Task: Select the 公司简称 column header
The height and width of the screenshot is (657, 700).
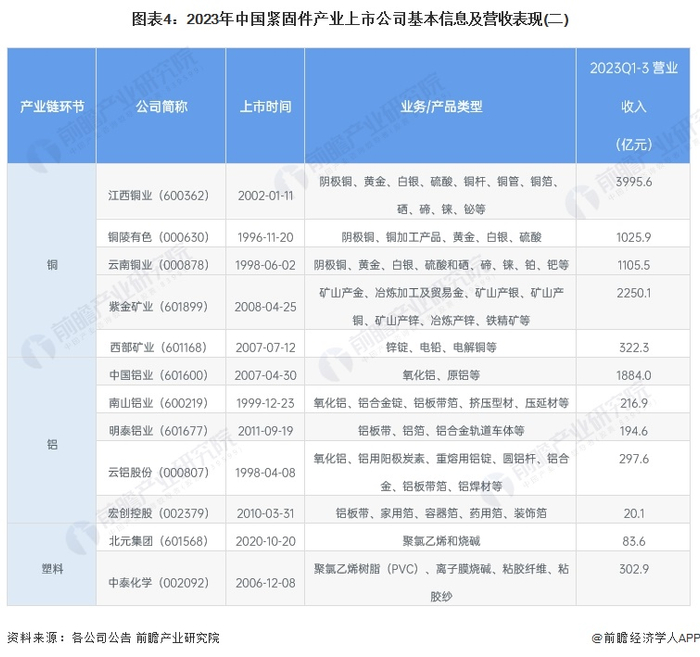Action: (161, 107)
